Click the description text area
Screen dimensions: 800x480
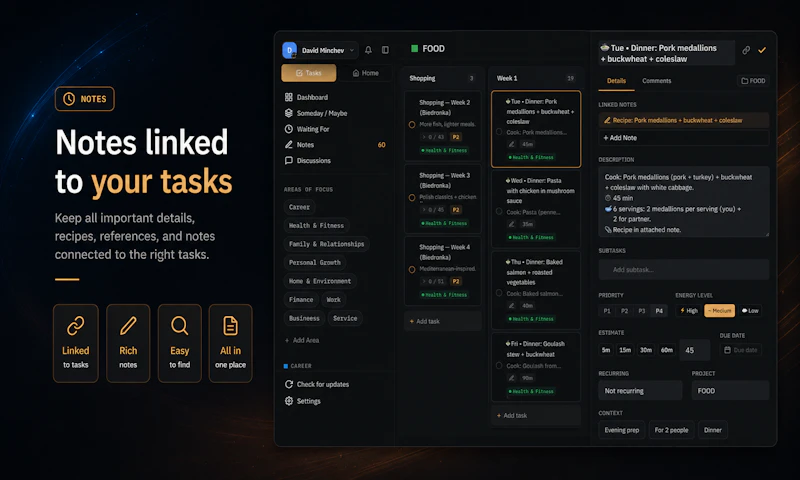coord(684,202)
